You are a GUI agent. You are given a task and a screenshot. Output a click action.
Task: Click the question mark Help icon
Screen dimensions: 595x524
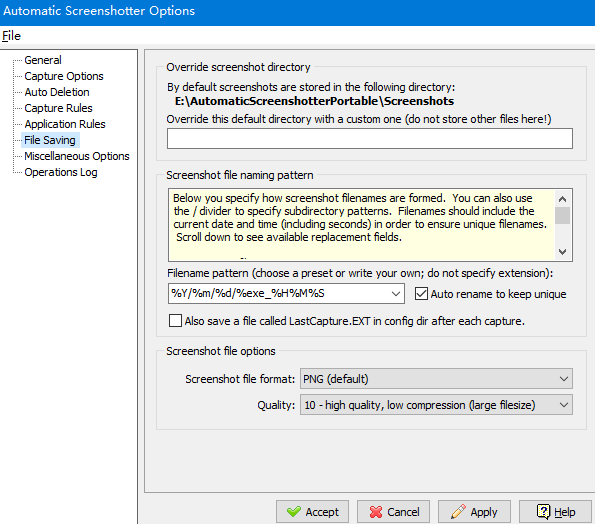[543, 511]
